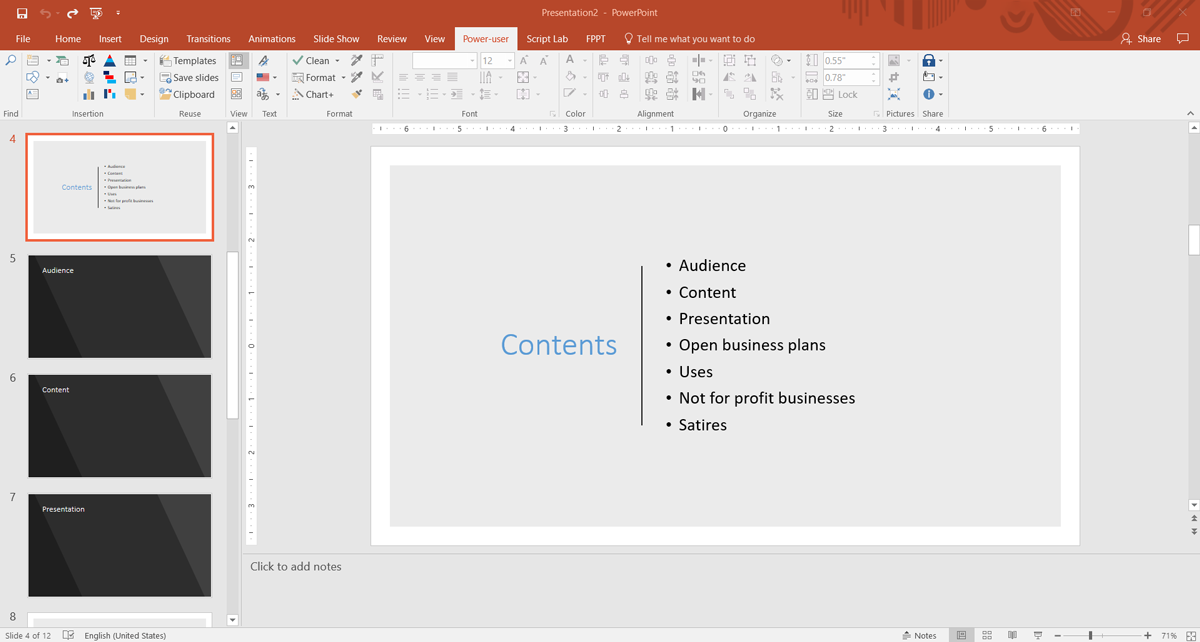Click the blue info icon in Share
Image resolution: width=1200 pixels, height=642 pixels.
pos(929,94)
